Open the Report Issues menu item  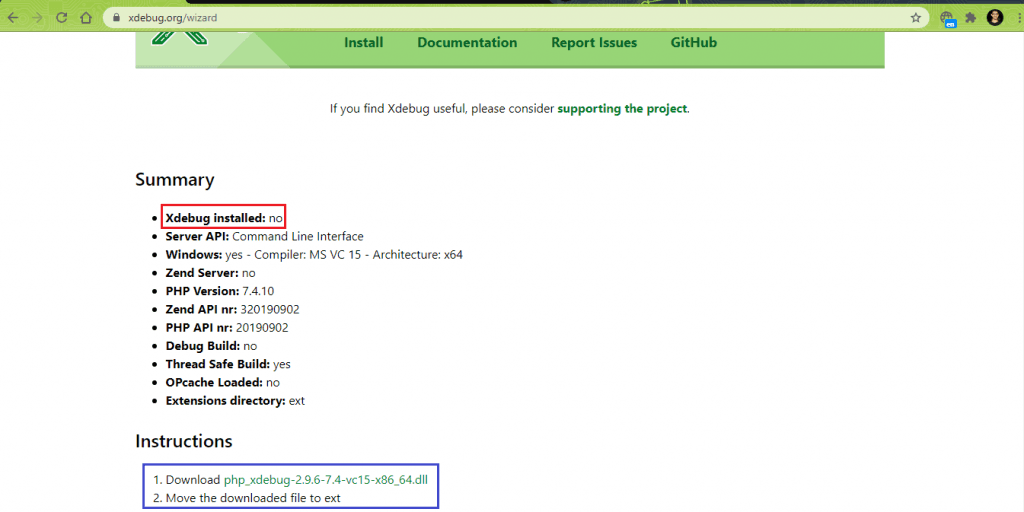(594, 42)
